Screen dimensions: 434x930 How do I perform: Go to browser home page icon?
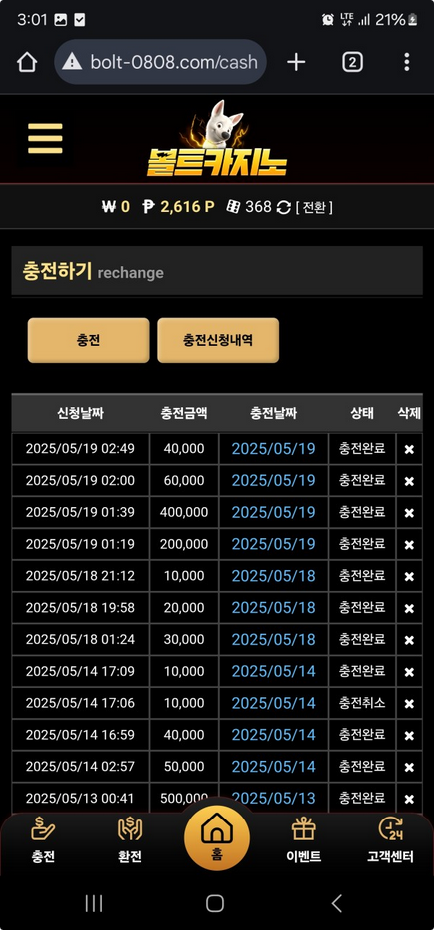click(27, 62)
